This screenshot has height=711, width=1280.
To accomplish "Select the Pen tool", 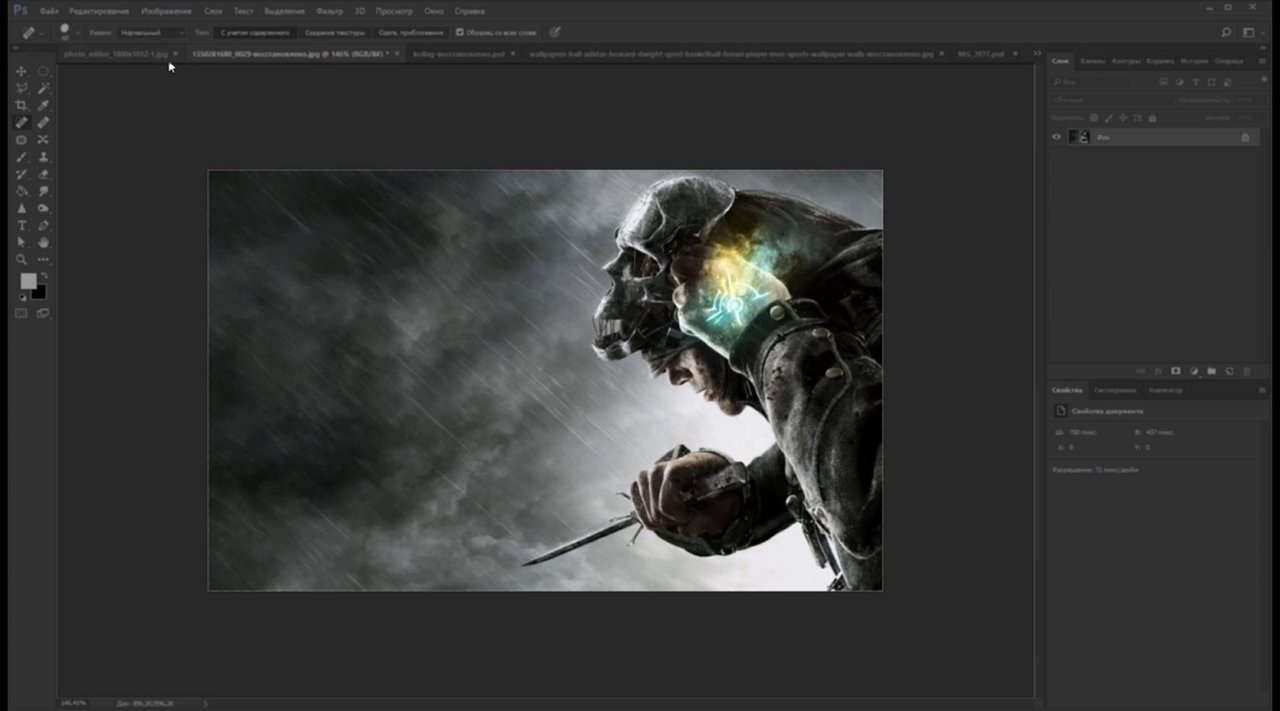I will (x=43, y=225).
